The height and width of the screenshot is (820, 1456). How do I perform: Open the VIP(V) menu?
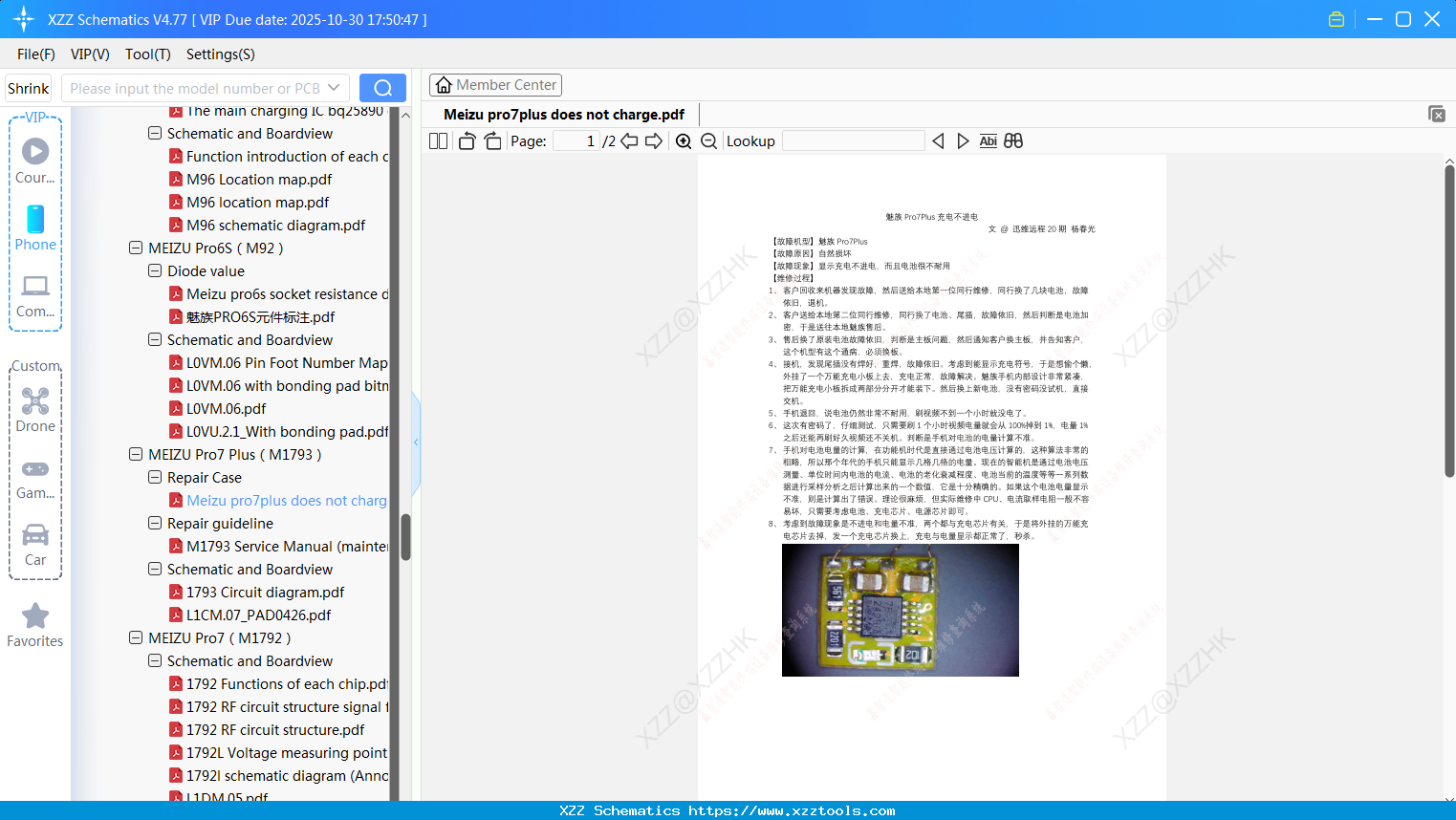[x=90, y=54]
